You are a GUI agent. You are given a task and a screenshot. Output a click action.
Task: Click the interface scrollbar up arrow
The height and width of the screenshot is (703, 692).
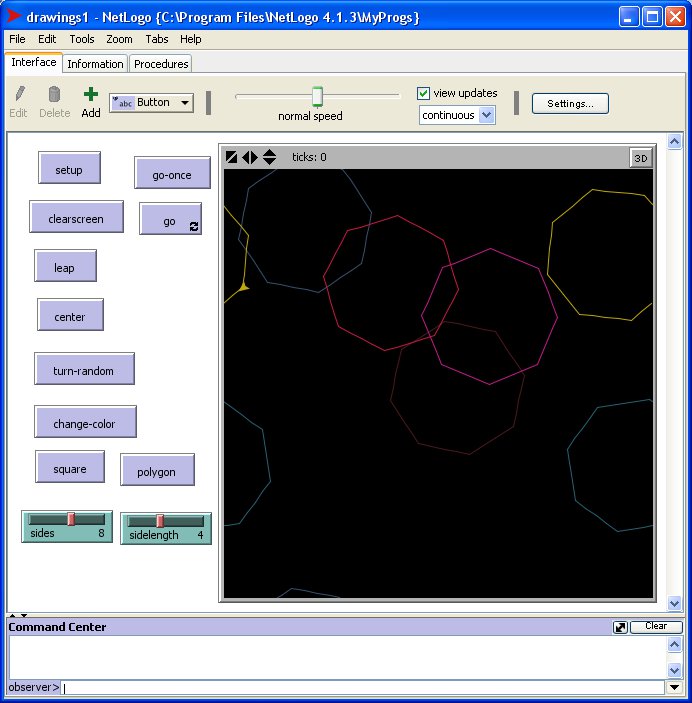tap(675, 142)
